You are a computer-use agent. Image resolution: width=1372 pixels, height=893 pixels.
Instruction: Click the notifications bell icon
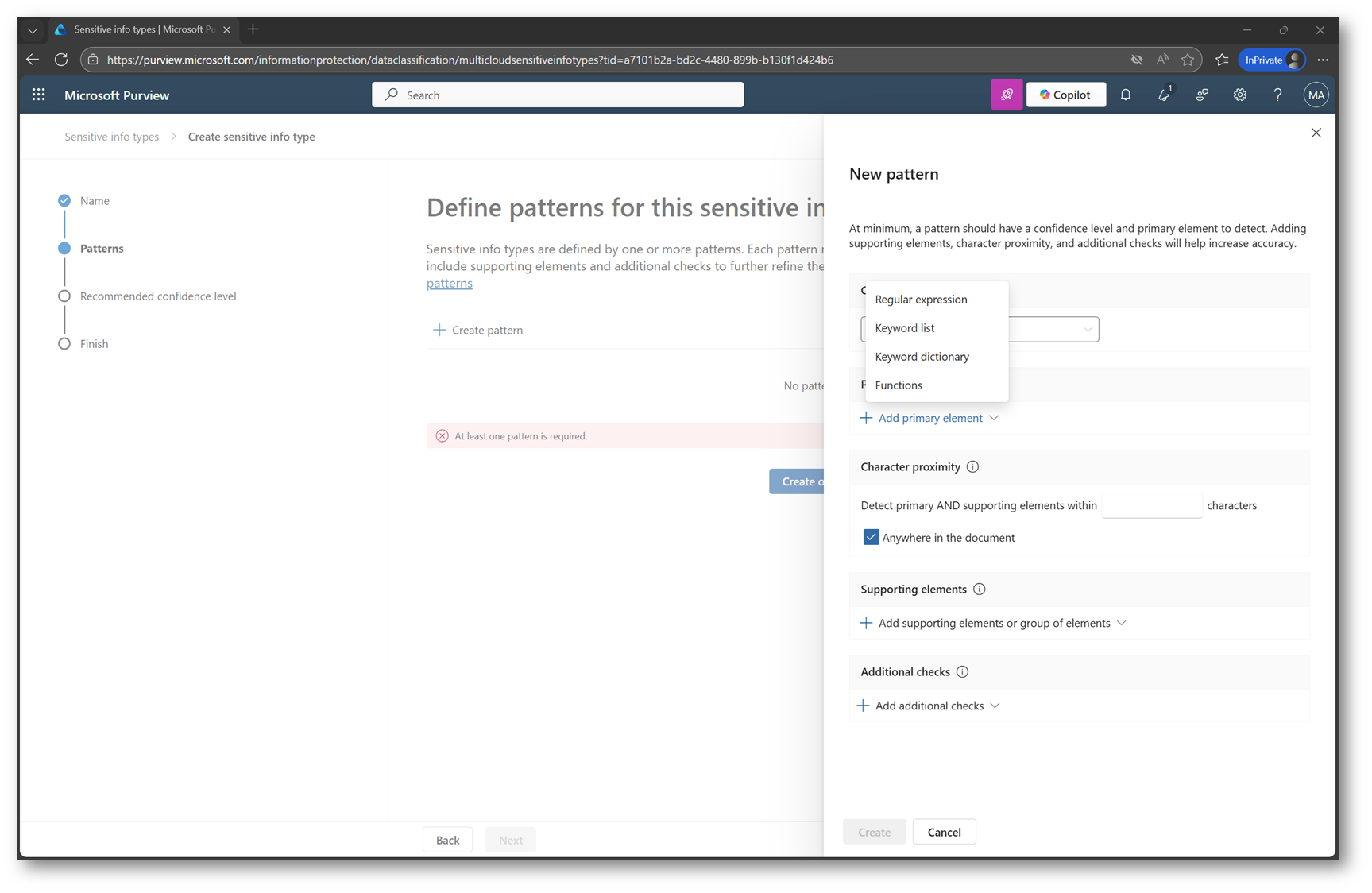(1126, 95)
